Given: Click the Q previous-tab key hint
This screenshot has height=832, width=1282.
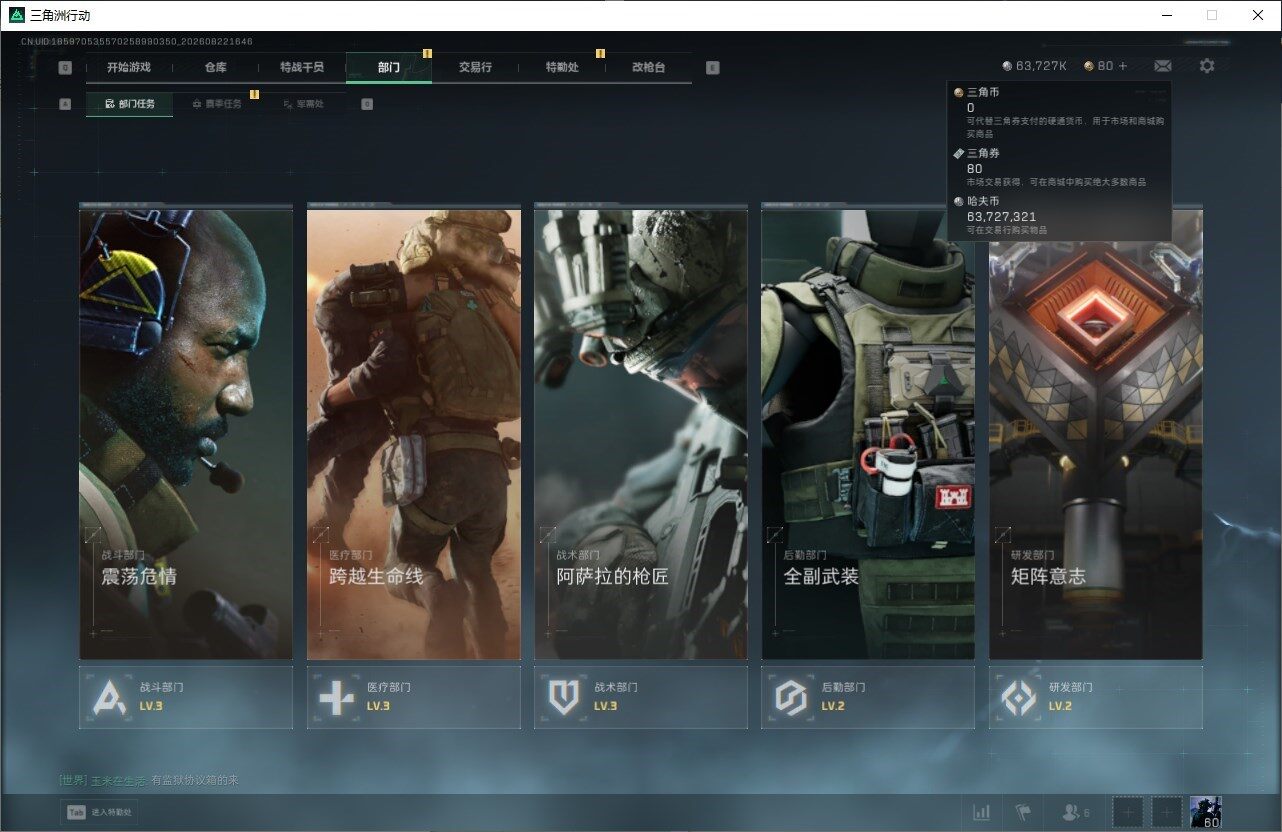Looking at the screenshot, I should pos(65,68).
